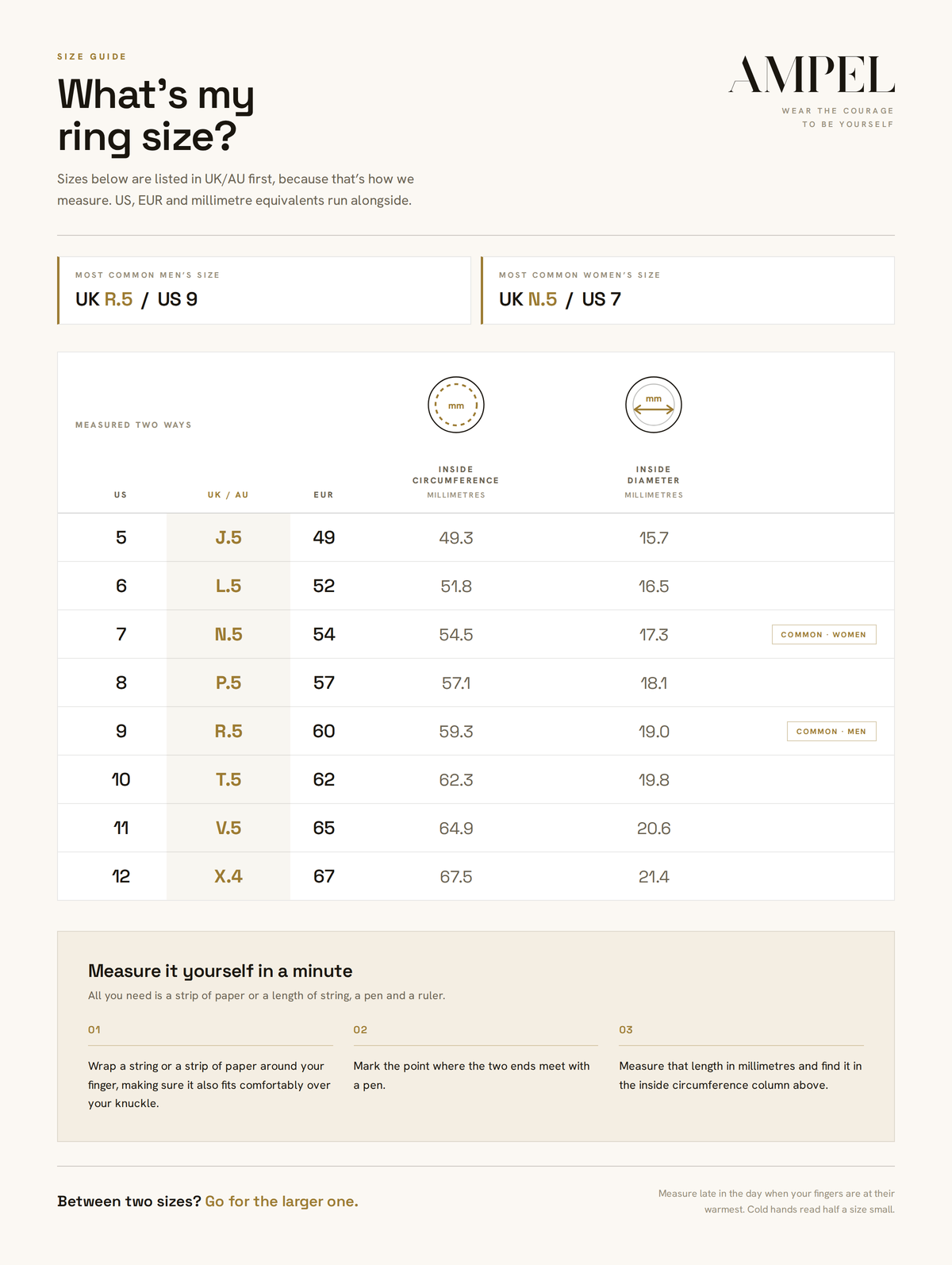952x1265 pixels.
Task: Select the X.4 UK size cell
Action: tap(228, 876)
